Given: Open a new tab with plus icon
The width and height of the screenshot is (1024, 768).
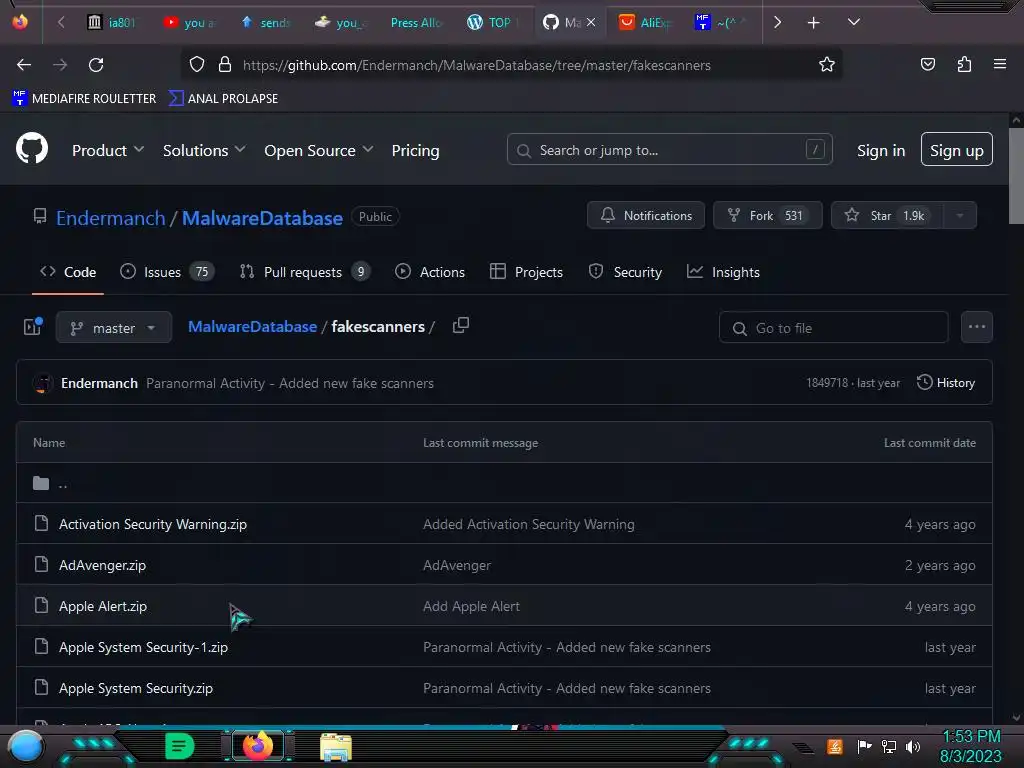Looking at the screenshot, I should pos(813,23).
